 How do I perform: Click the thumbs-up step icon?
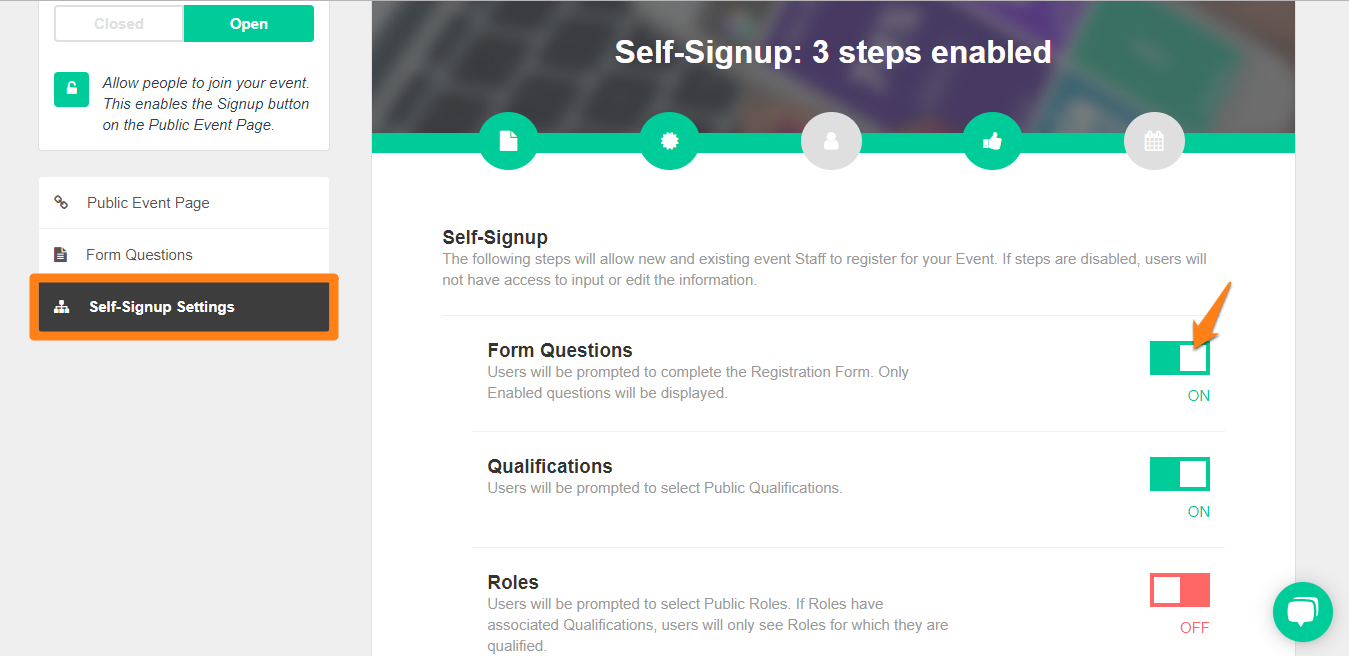tap(993, 141)
